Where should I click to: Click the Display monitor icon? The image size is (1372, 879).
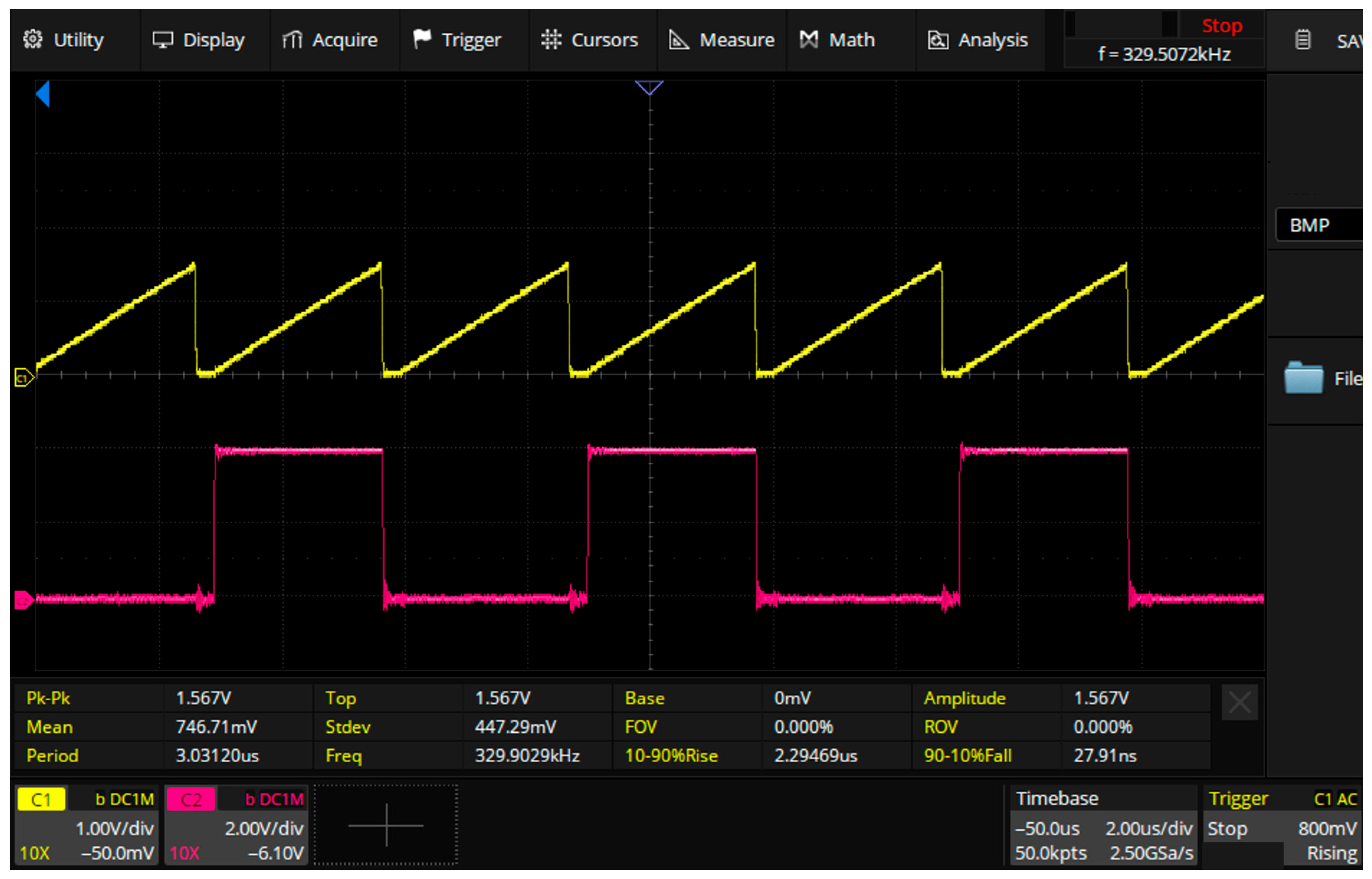(x=162, y=40)
